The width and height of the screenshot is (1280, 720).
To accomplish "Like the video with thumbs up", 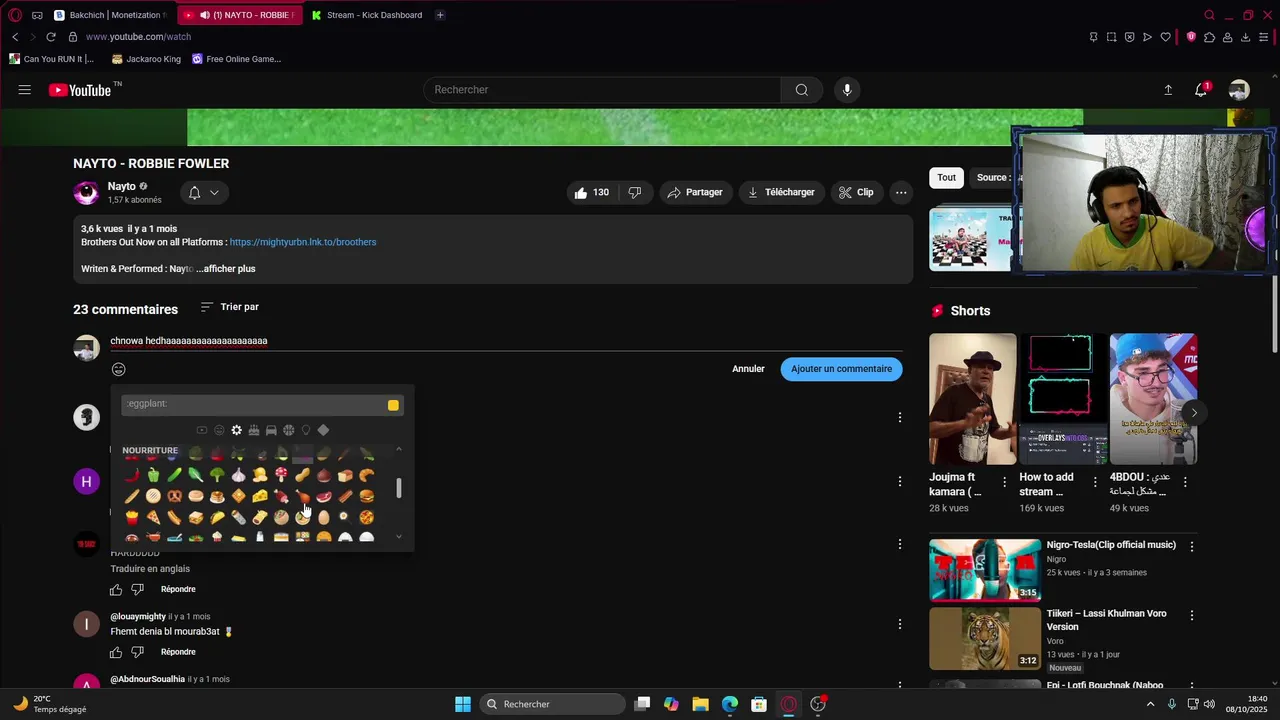I will 591,192.
